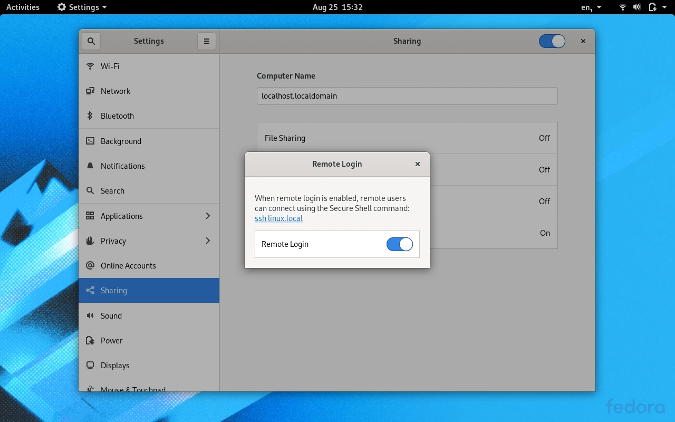Viewport: 675px width, 422px height.
Task: Close the Remote Login dialog
Action: pyautogui.click(x=417, y=164)
